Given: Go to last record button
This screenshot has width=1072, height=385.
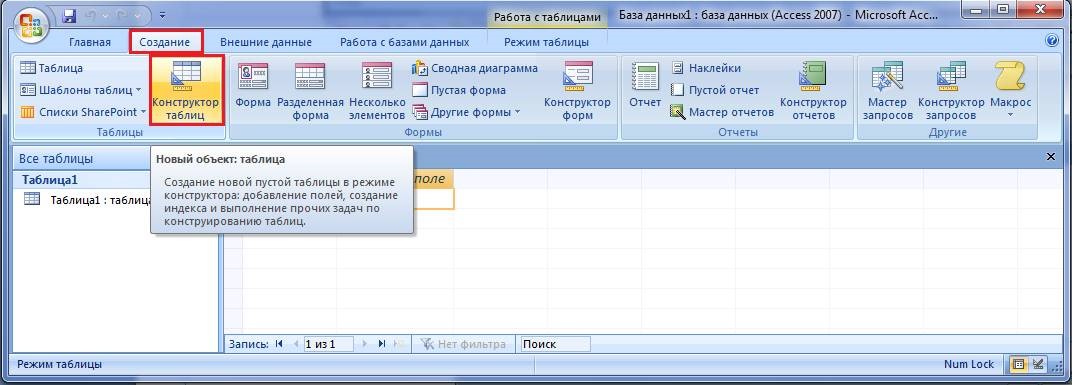Looking at the screenshot, I should [381, 344].
